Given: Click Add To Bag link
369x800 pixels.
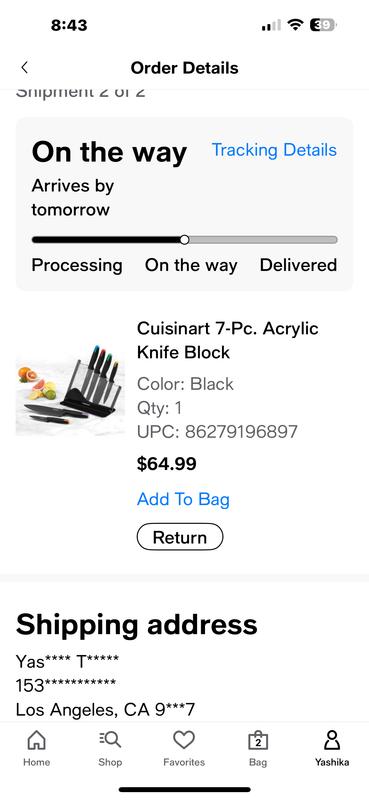Looking at the screenshot, I should (x=183, y=499).
